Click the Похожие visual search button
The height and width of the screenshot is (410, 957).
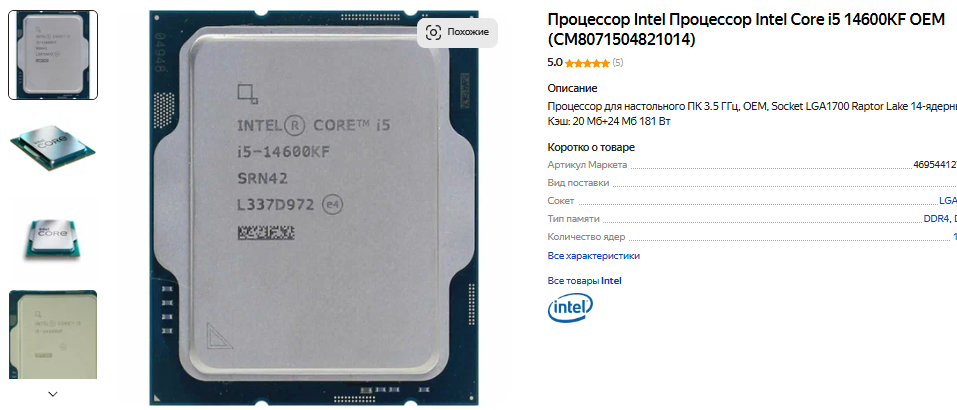point(457,32)
